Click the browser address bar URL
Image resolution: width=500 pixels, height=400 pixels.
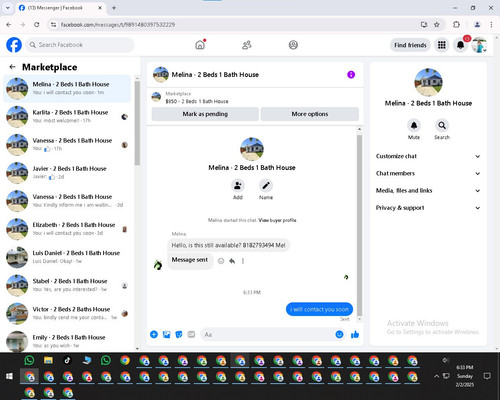coord(118,24)
